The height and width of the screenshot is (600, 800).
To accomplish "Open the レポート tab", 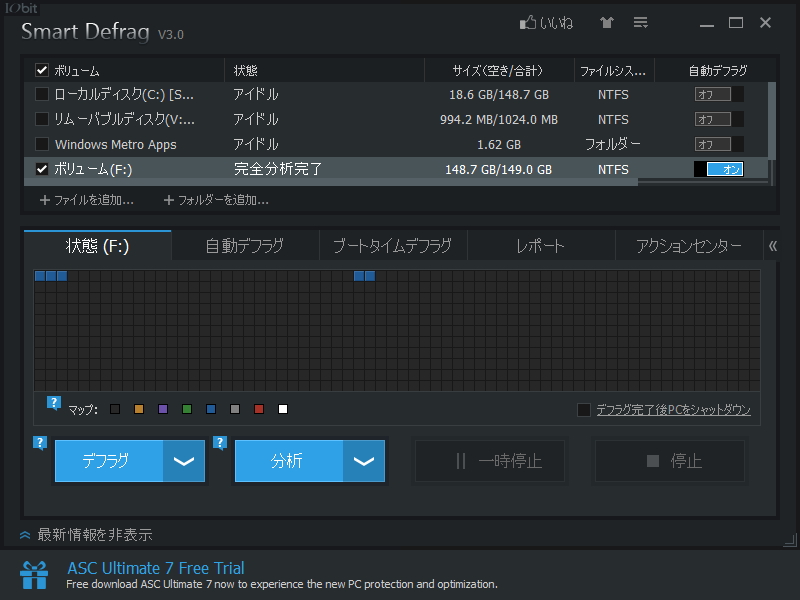I will pyautogui.click(x=541, y=246).
